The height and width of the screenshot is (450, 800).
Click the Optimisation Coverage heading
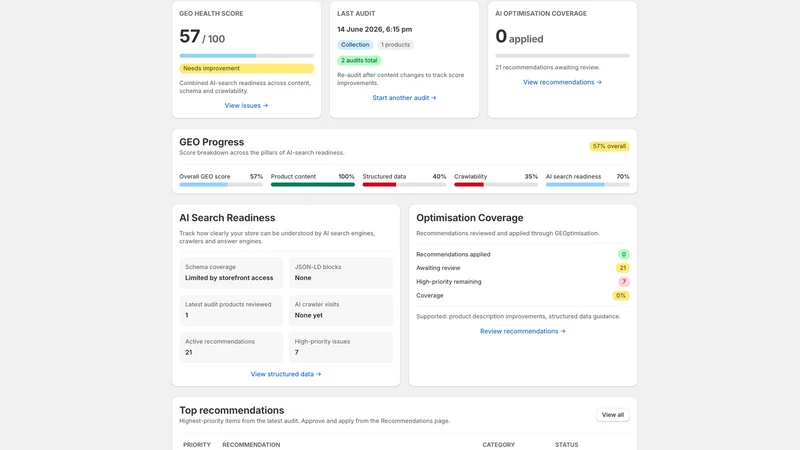(x=470, y=218)
